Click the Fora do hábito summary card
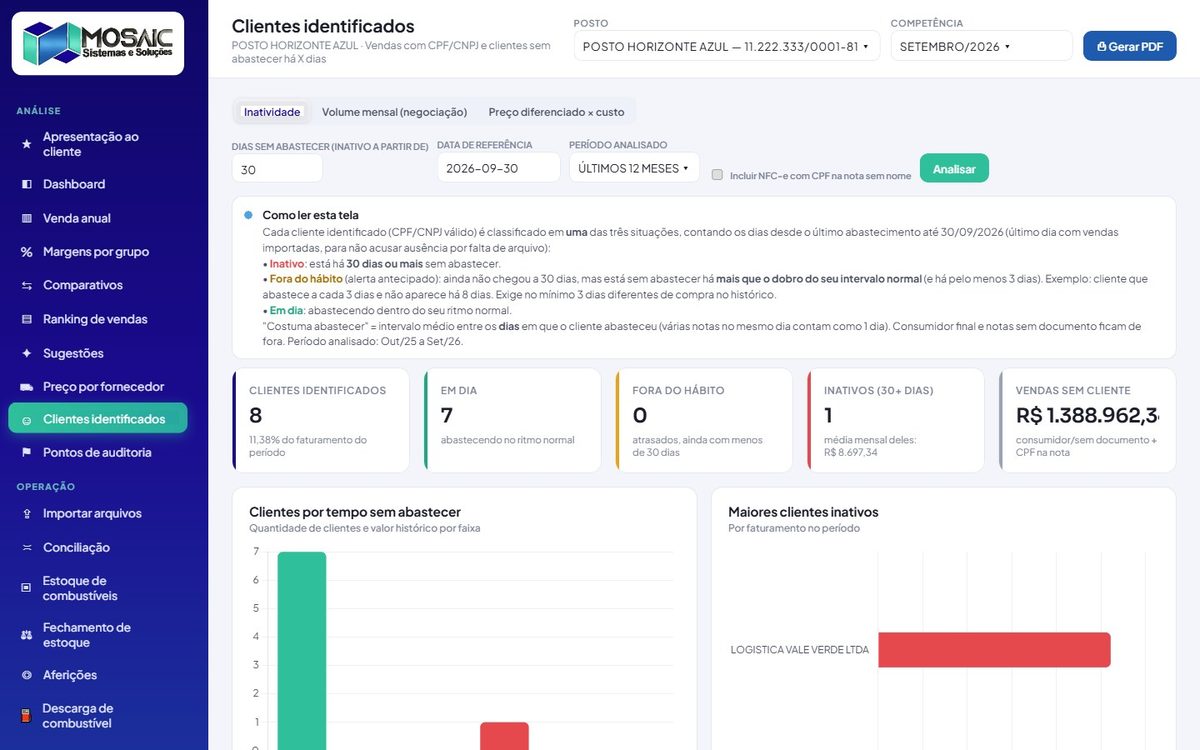This screenshot has width=1200, height=750. click(704, 420)
